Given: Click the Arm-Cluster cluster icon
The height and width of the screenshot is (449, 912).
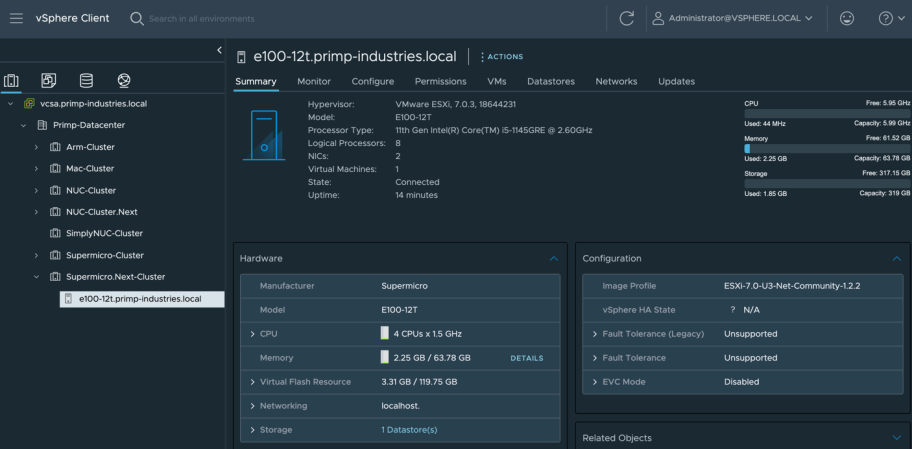Looking at the screenshot, I should coord(55,147).
